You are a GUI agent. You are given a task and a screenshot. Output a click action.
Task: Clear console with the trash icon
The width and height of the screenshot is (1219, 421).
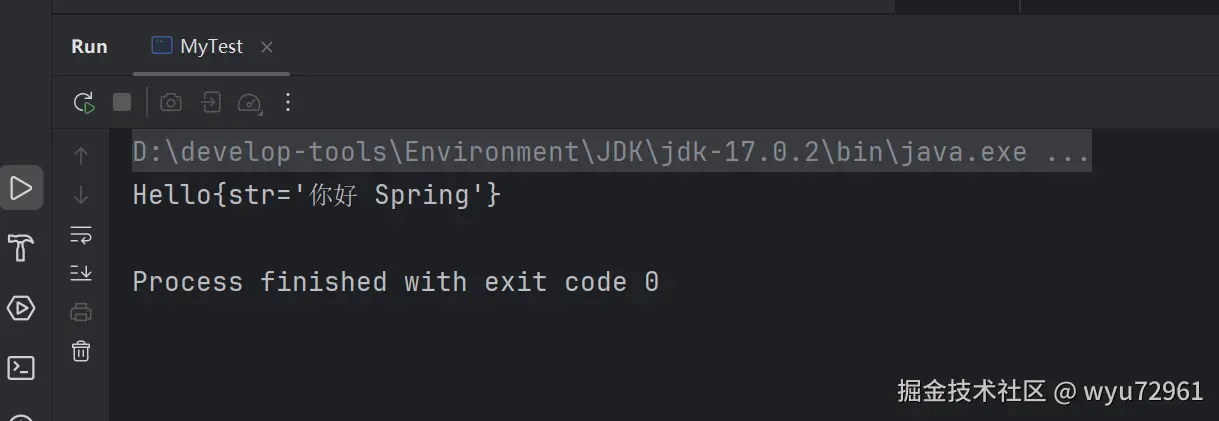(x=81, y=351)
